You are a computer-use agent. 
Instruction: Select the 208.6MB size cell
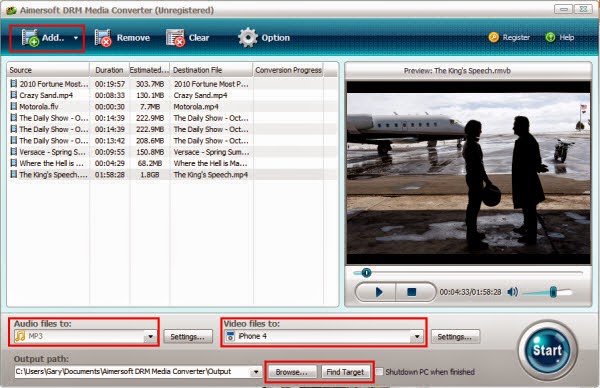click(150, 141)
